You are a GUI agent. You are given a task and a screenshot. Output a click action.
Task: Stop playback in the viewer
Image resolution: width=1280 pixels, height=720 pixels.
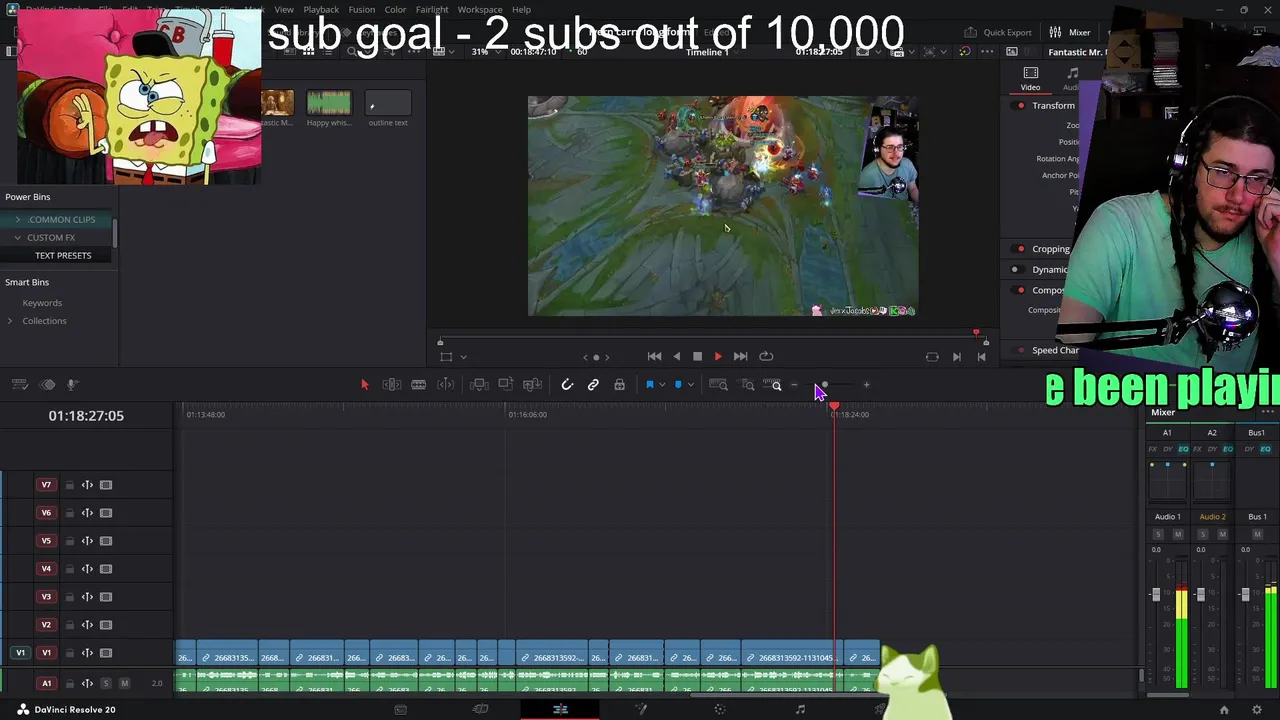tap(697, 356)
